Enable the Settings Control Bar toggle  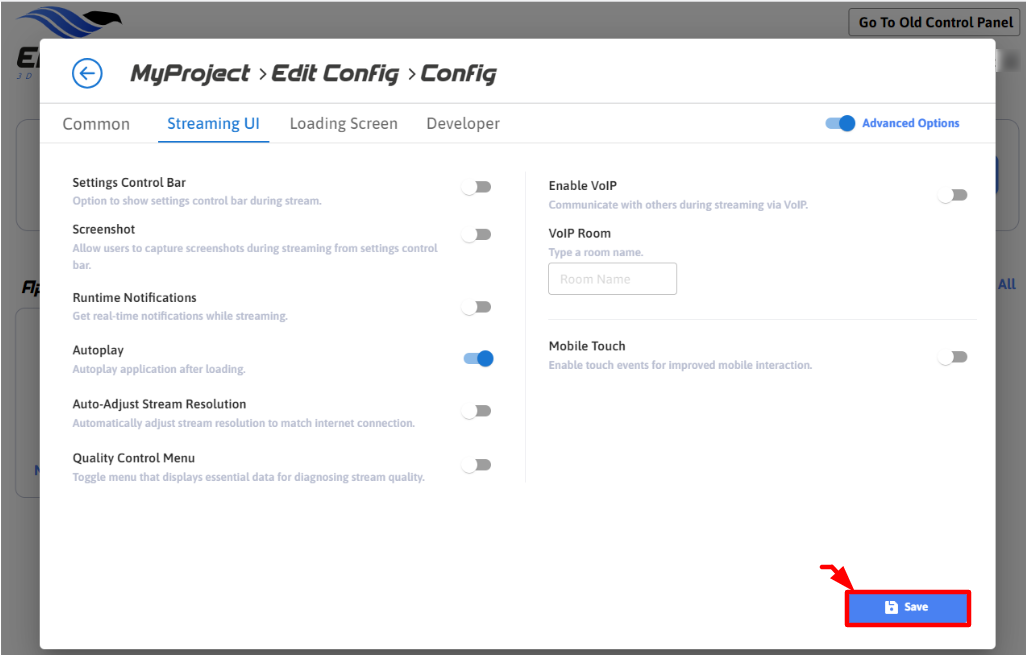[x=477, y=187]
